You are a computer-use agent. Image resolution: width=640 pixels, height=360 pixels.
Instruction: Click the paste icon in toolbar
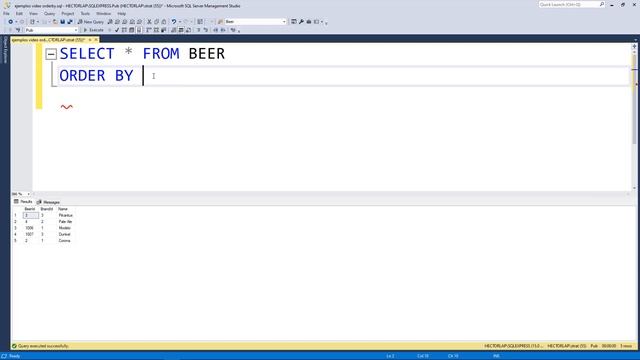pyautogui.click(x=164, y=22)
